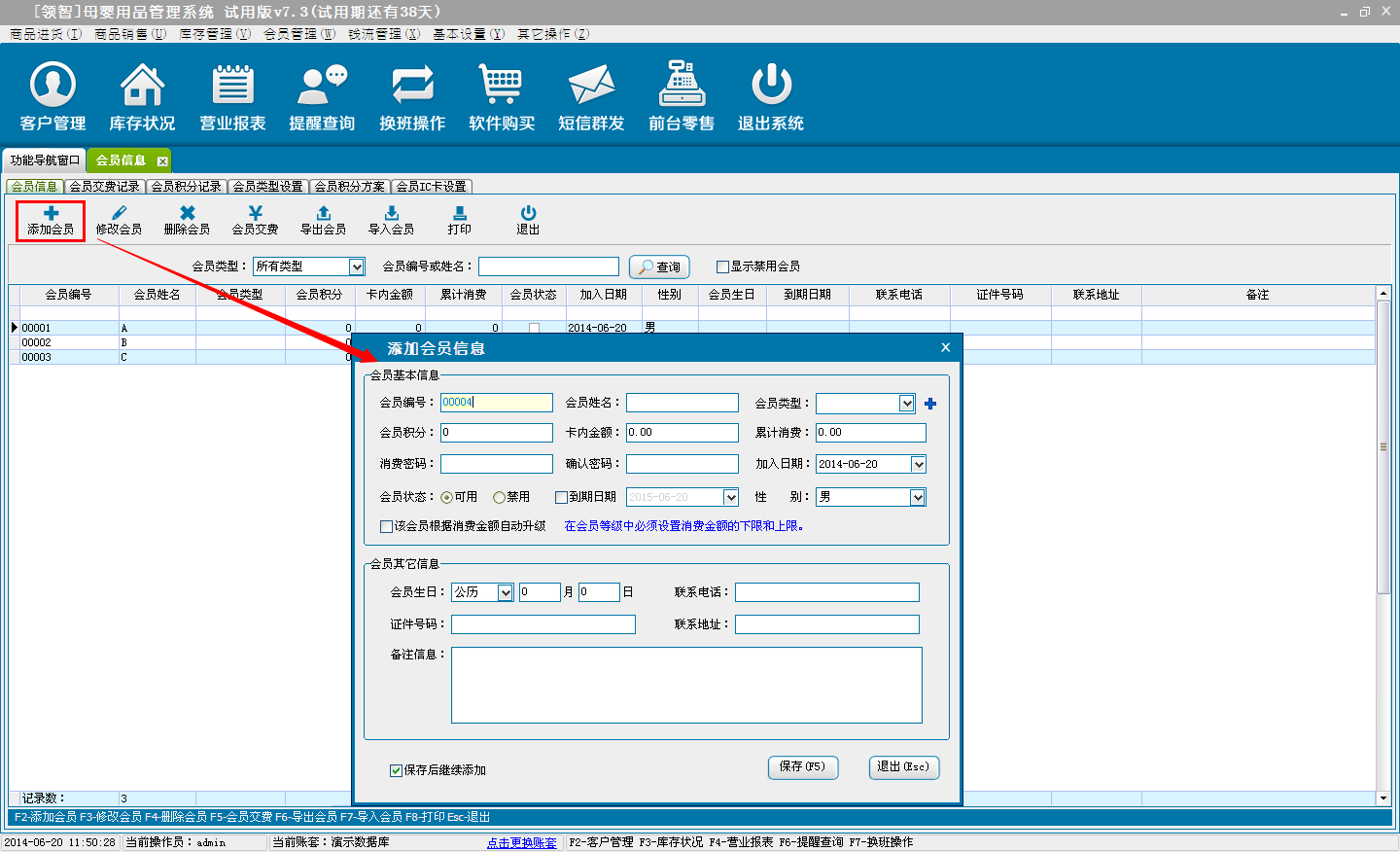The width and height of the screenshot is (1400, 852).
Task: Switch to 会员积分记录 tab
Action: pos(186,187)
